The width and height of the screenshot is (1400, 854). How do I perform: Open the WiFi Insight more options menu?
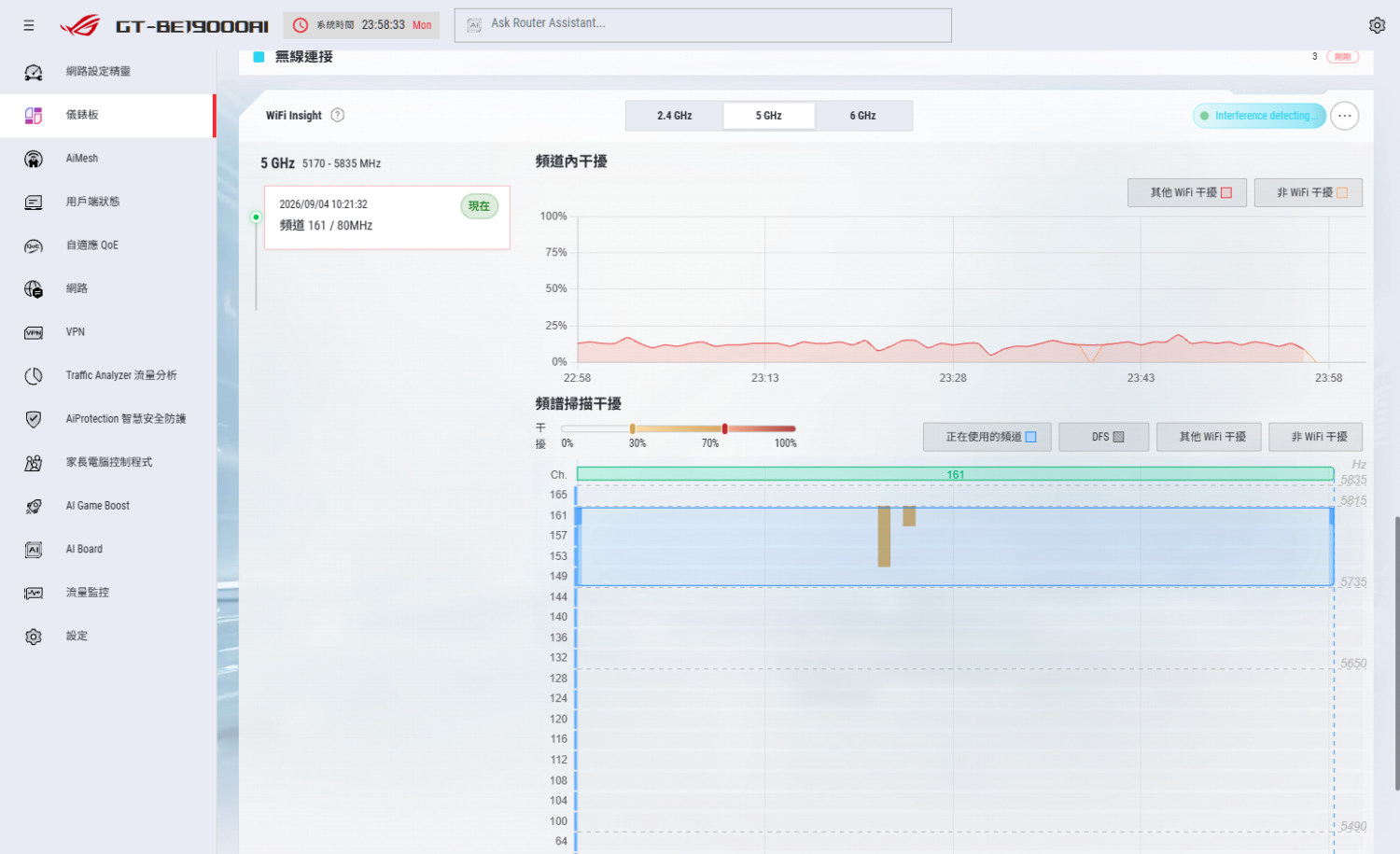[1344, 116]
